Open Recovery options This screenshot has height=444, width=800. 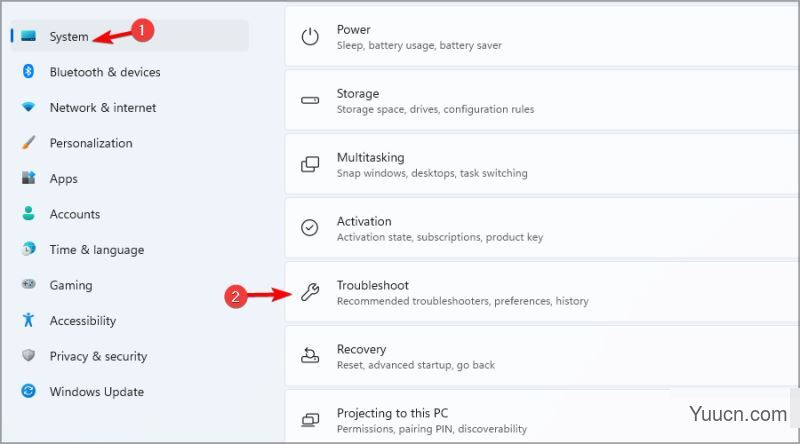[x=542, y=356]
